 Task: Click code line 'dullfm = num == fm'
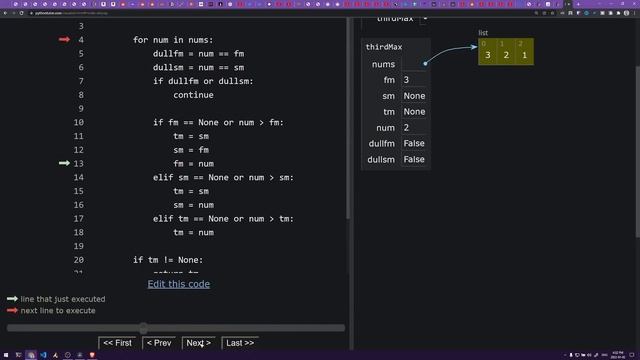click(199, 53)
